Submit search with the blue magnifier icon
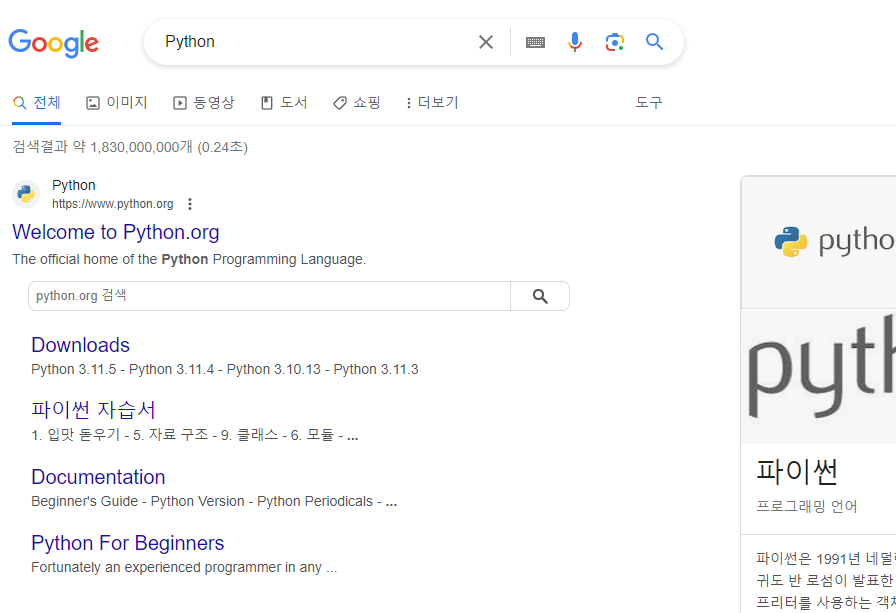Viewport: 896px width, 613px height. [x=654, y=42]
